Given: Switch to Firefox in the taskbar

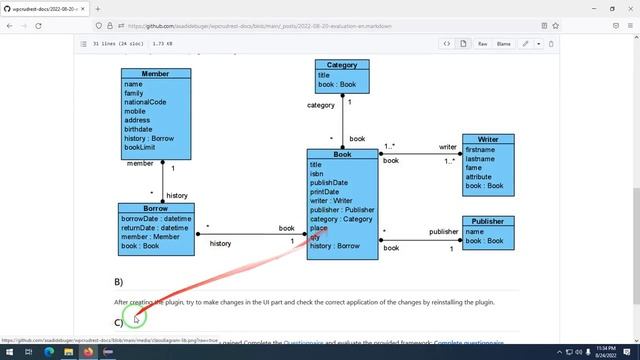Looking at the screenshot, I should click(x=88, y=352).
